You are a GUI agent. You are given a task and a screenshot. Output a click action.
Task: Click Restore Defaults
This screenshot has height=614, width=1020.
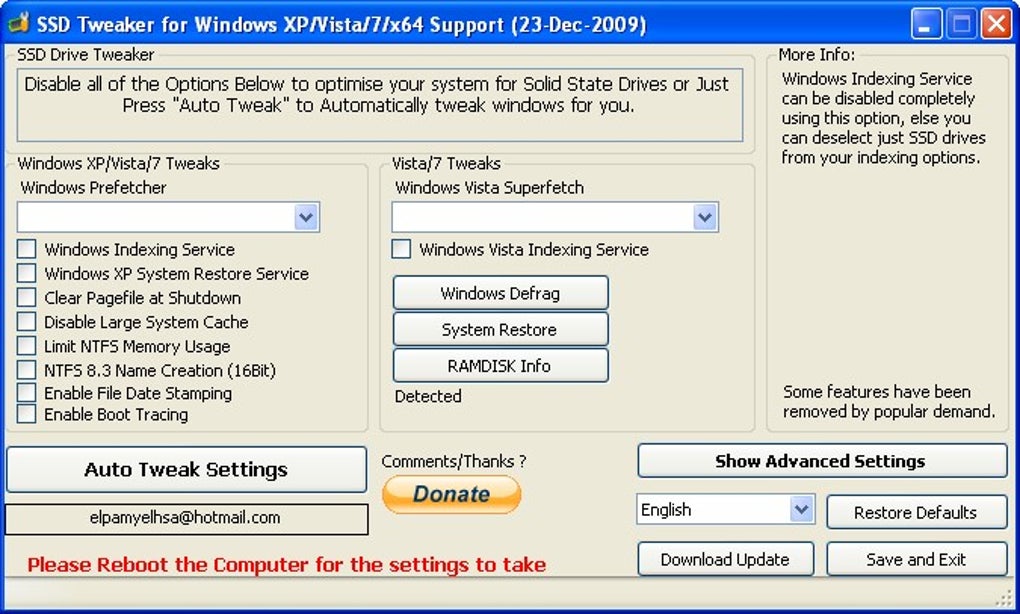click(x=917, y=512)
